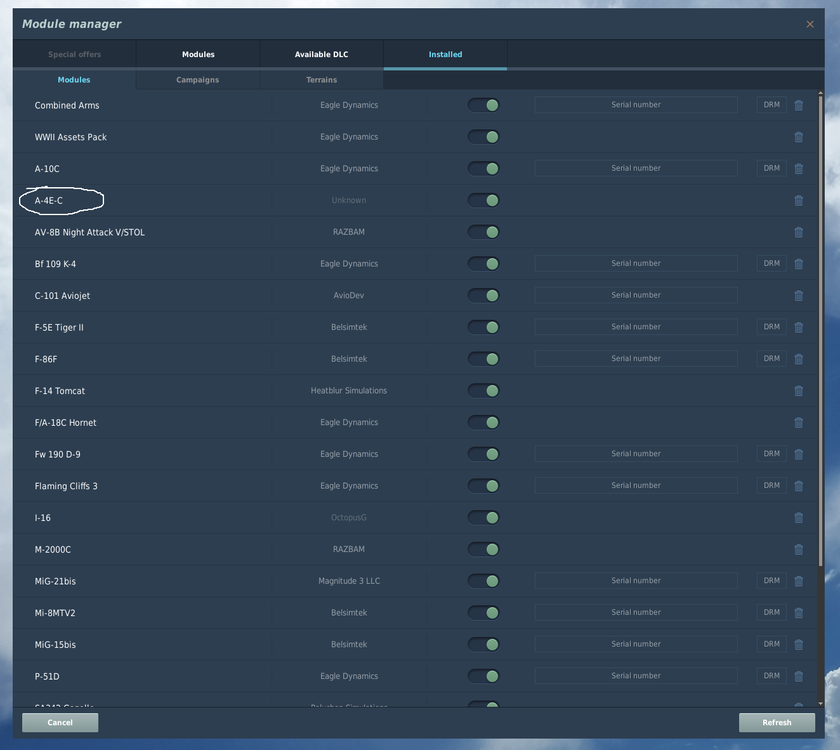The width and height of the screenshot is (840, 750).
Task: Click the Combined Arms serial number field
Action: (x=636, y=104)
